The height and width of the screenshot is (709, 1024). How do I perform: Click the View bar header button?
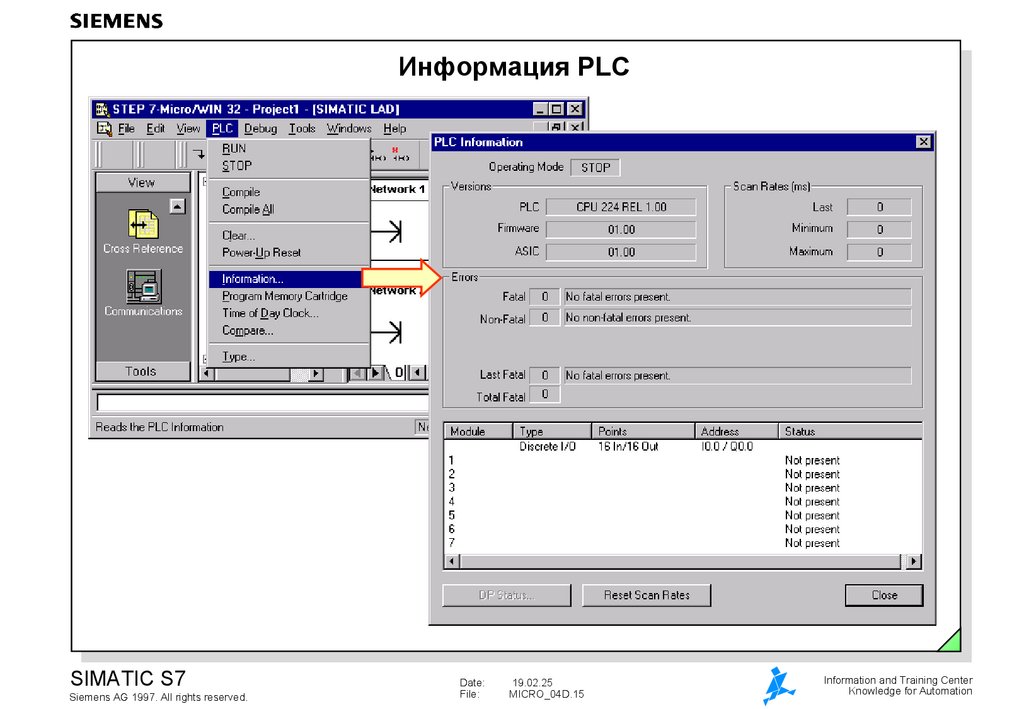[142, 182]
